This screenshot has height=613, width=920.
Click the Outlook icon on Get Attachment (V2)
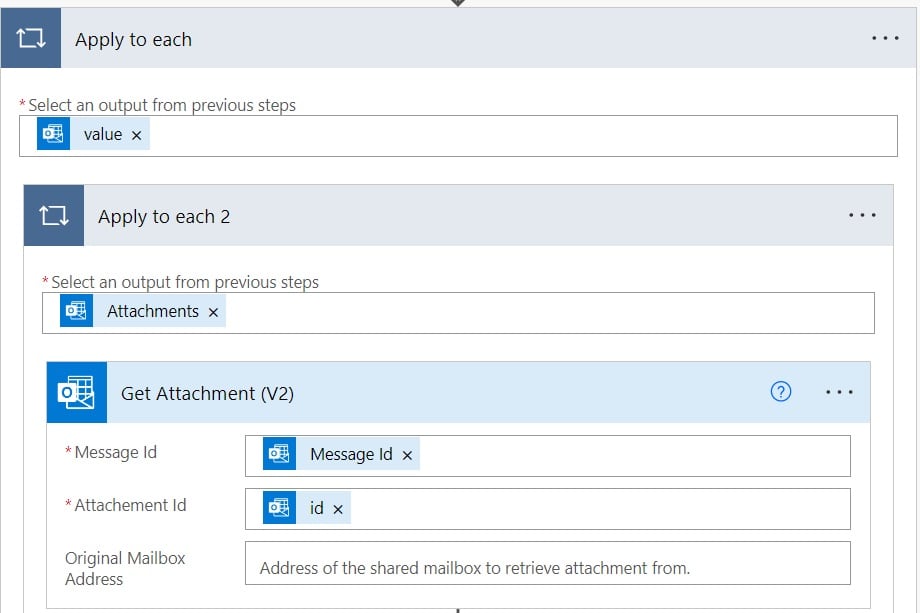[x=77, y=392]
